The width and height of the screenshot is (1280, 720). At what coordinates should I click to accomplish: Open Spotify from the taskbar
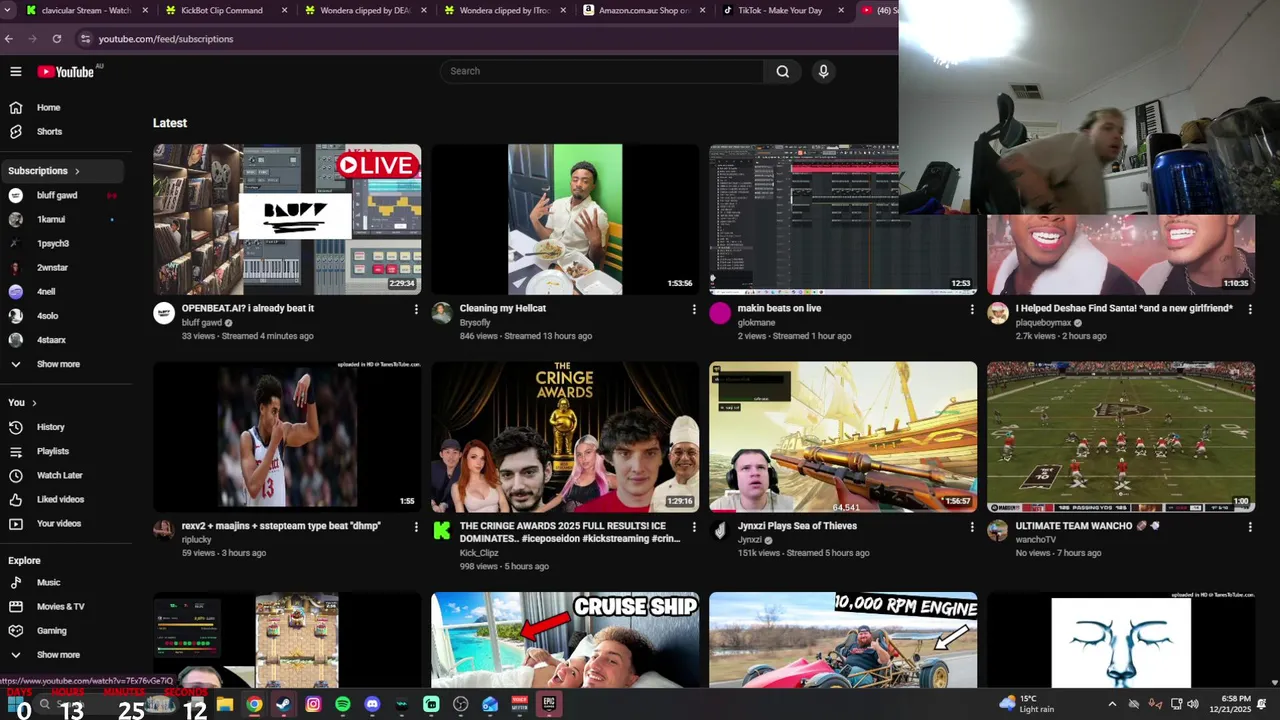point(343,704)
